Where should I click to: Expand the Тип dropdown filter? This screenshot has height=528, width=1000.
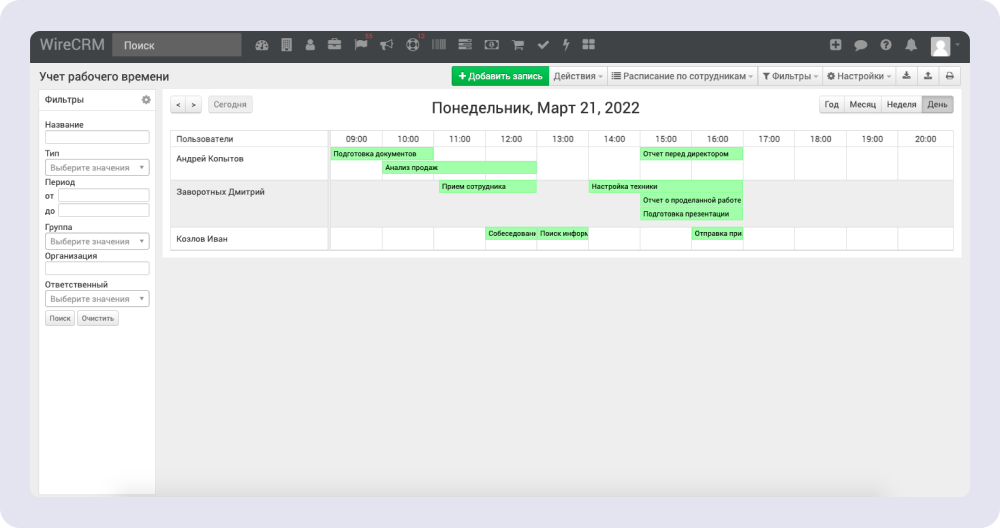coord(97,168)
